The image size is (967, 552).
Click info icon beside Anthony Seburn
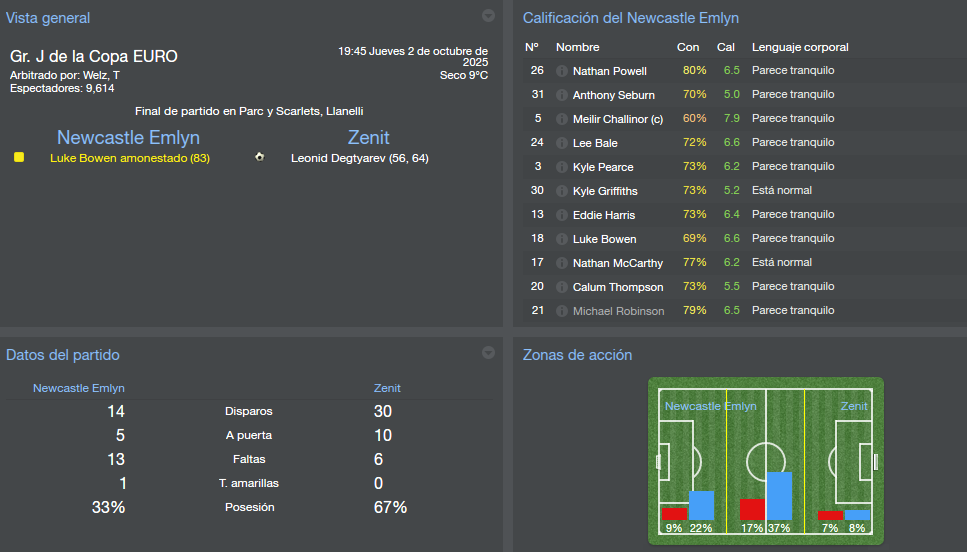[x=561, y=95]
